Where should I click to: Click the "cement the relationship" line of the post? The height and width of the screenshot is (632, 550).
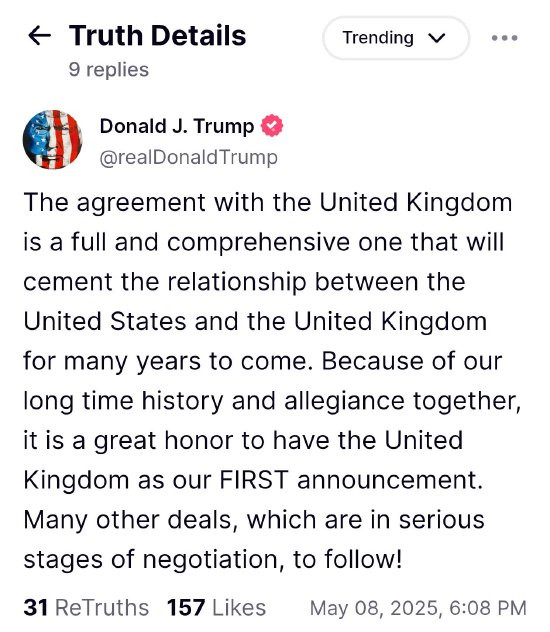(x=244, y=282)
